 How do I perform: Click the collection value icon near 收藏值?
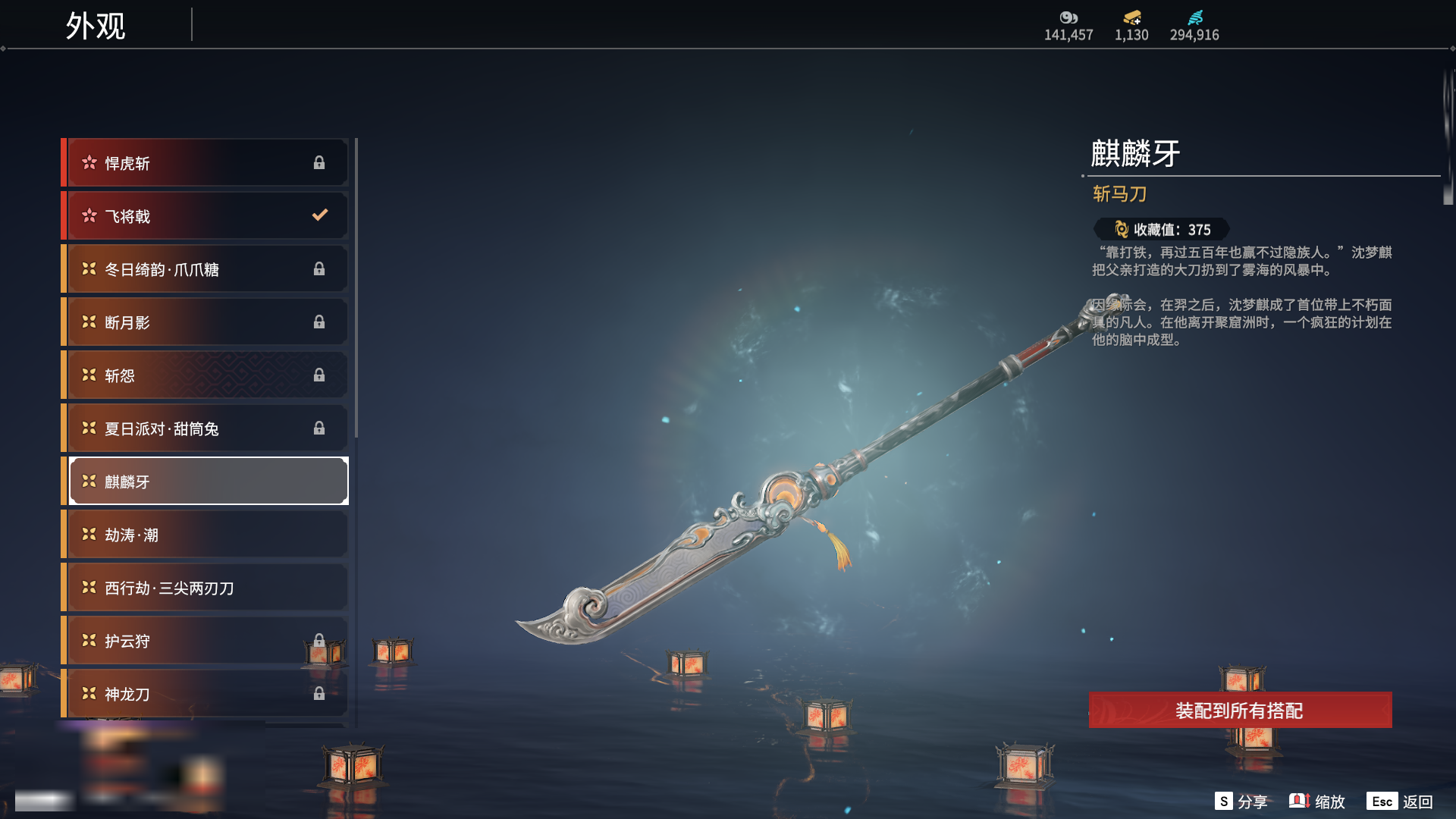1122,229
